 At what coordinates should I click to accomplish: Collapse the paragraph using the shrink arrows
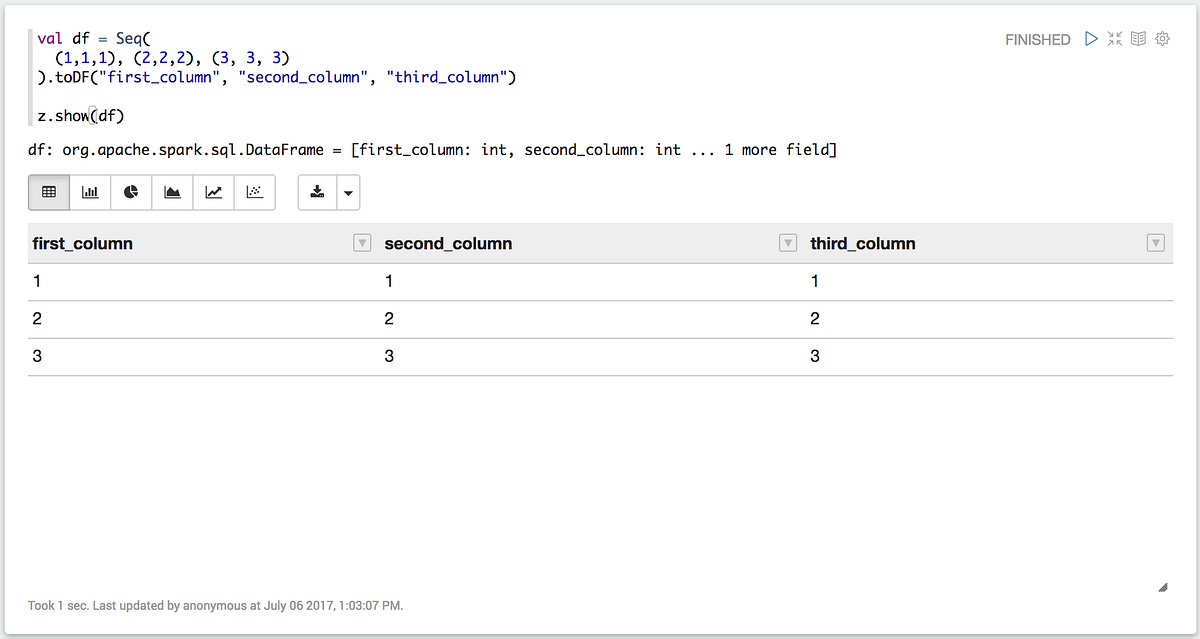[1114, 38]
